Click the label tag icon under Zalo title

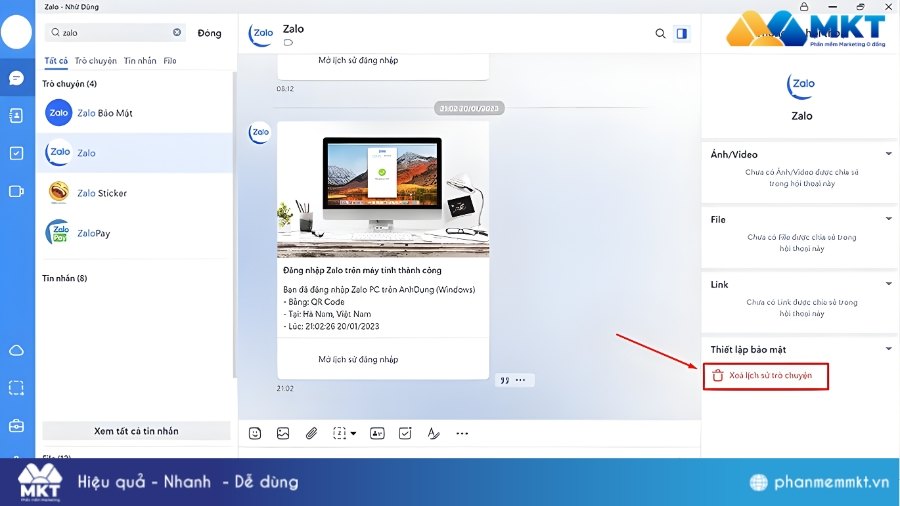[288, 42]
